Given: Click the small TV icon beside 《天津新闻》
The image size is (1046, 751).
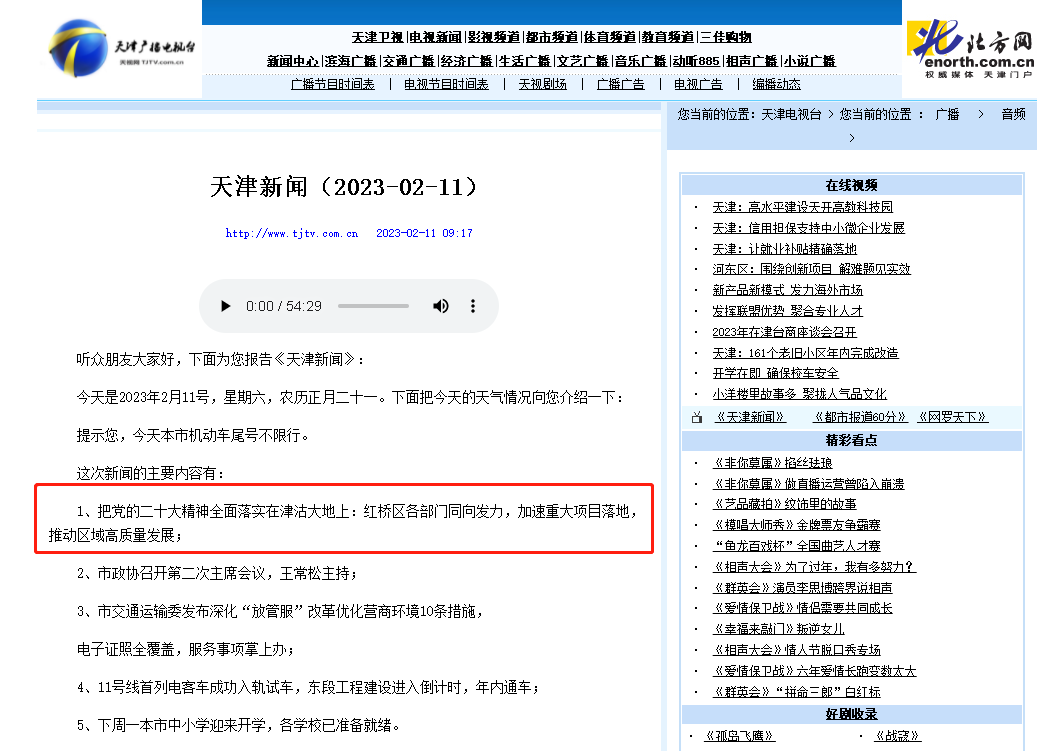Looking at the screenshot, I should [x=697, y=417].
